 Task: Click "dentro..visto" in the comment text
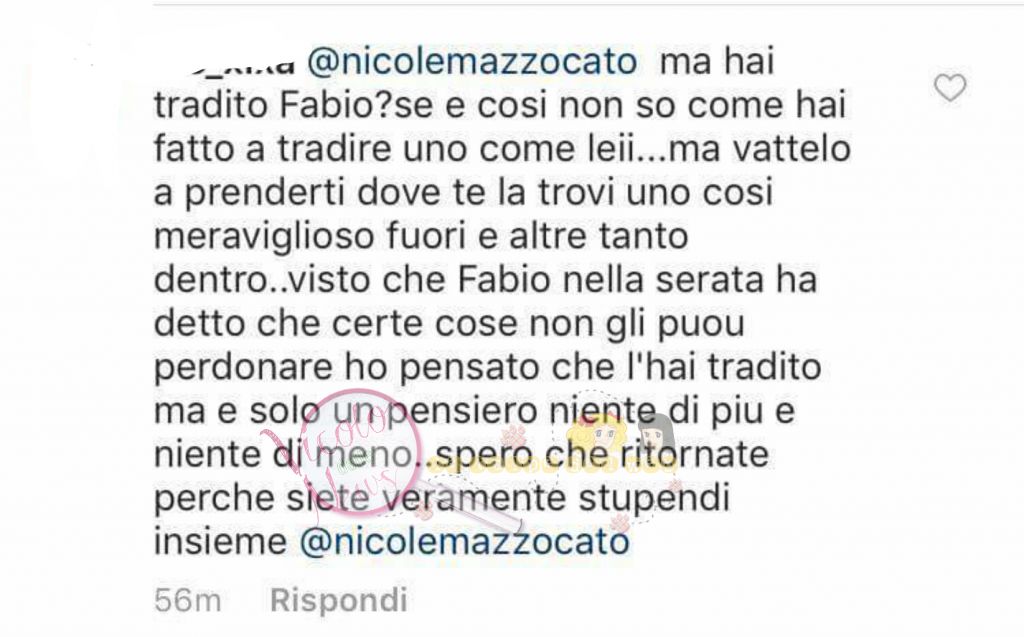click(x=263, y=280)
